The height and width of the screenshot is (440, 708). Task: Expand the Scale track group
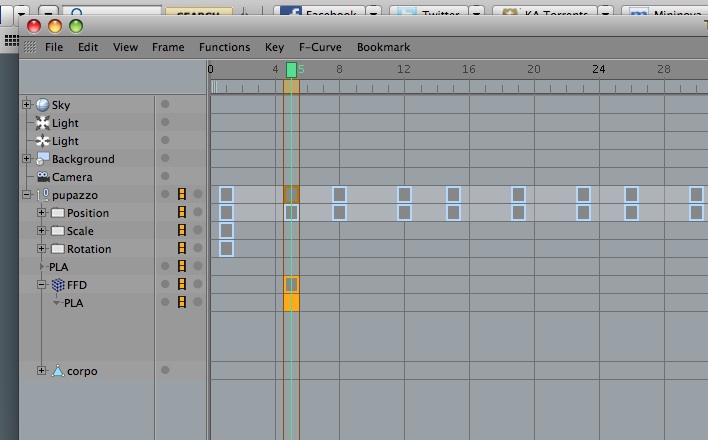[x=42, y=230]
